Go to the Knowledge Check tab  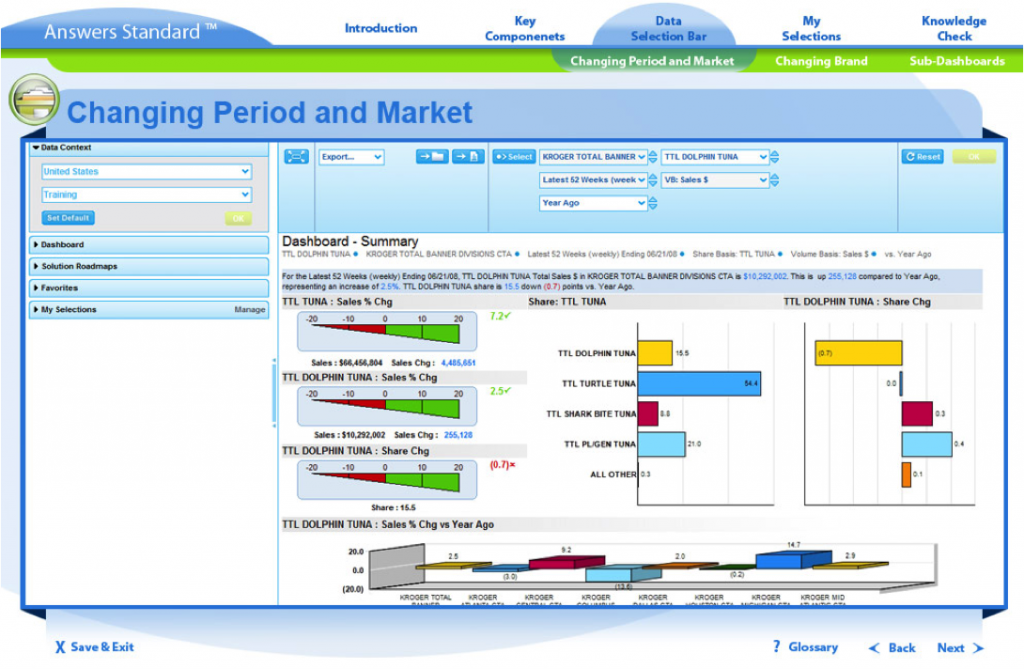point(954,29)
